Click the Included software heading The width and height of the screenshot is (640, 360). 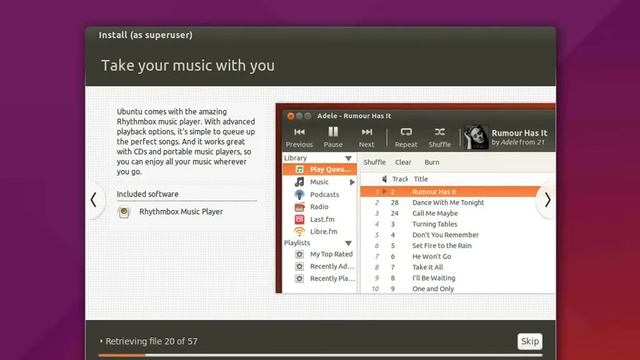[147, 194]
